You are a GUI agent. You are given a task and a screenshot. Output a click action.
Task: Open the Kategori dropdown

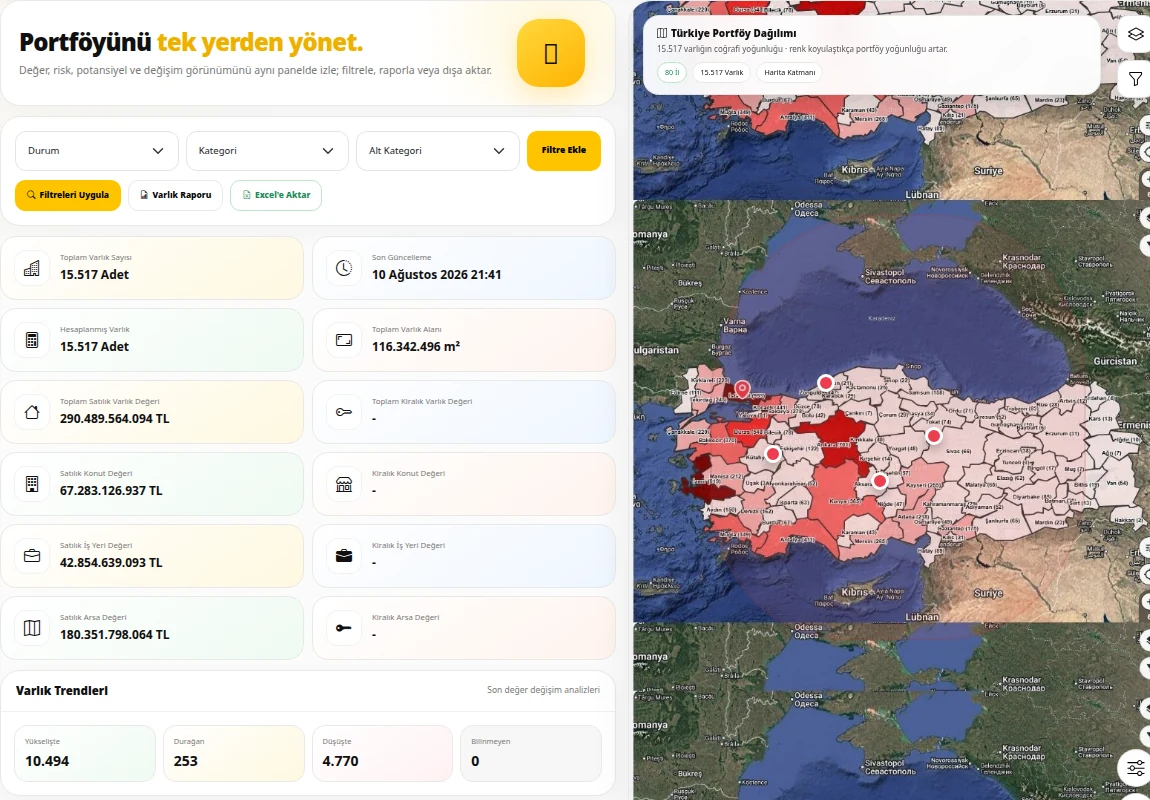click(267, 151)
